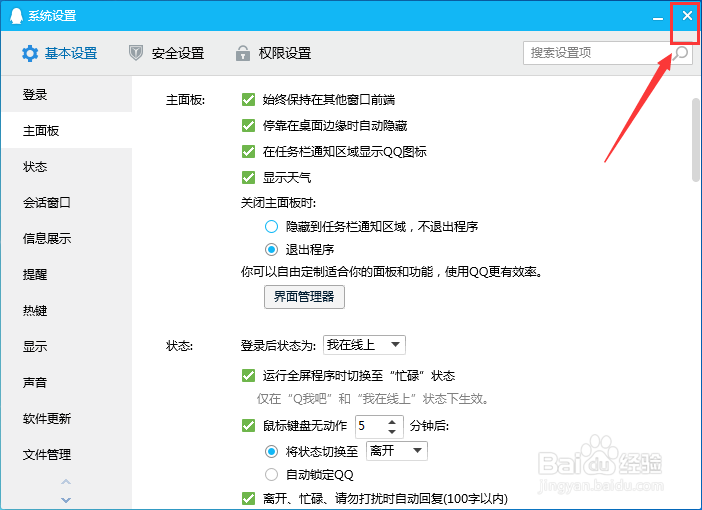Image resolution: width=702 pixels, height=510 pixels.
Task: Toggle 停靠在桌面边缘时自动隐藏 checkbox
Action: 248,125
